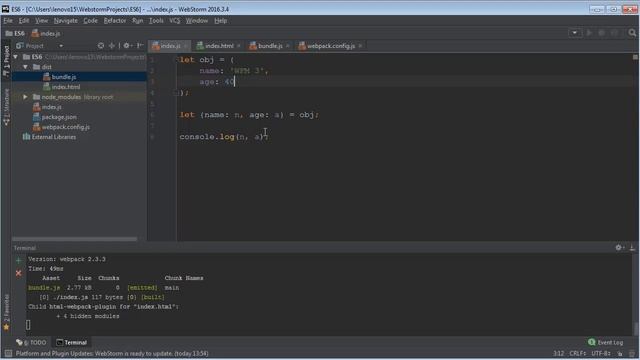Toggle the Terminal tool window tab

(x=72, y=342)
